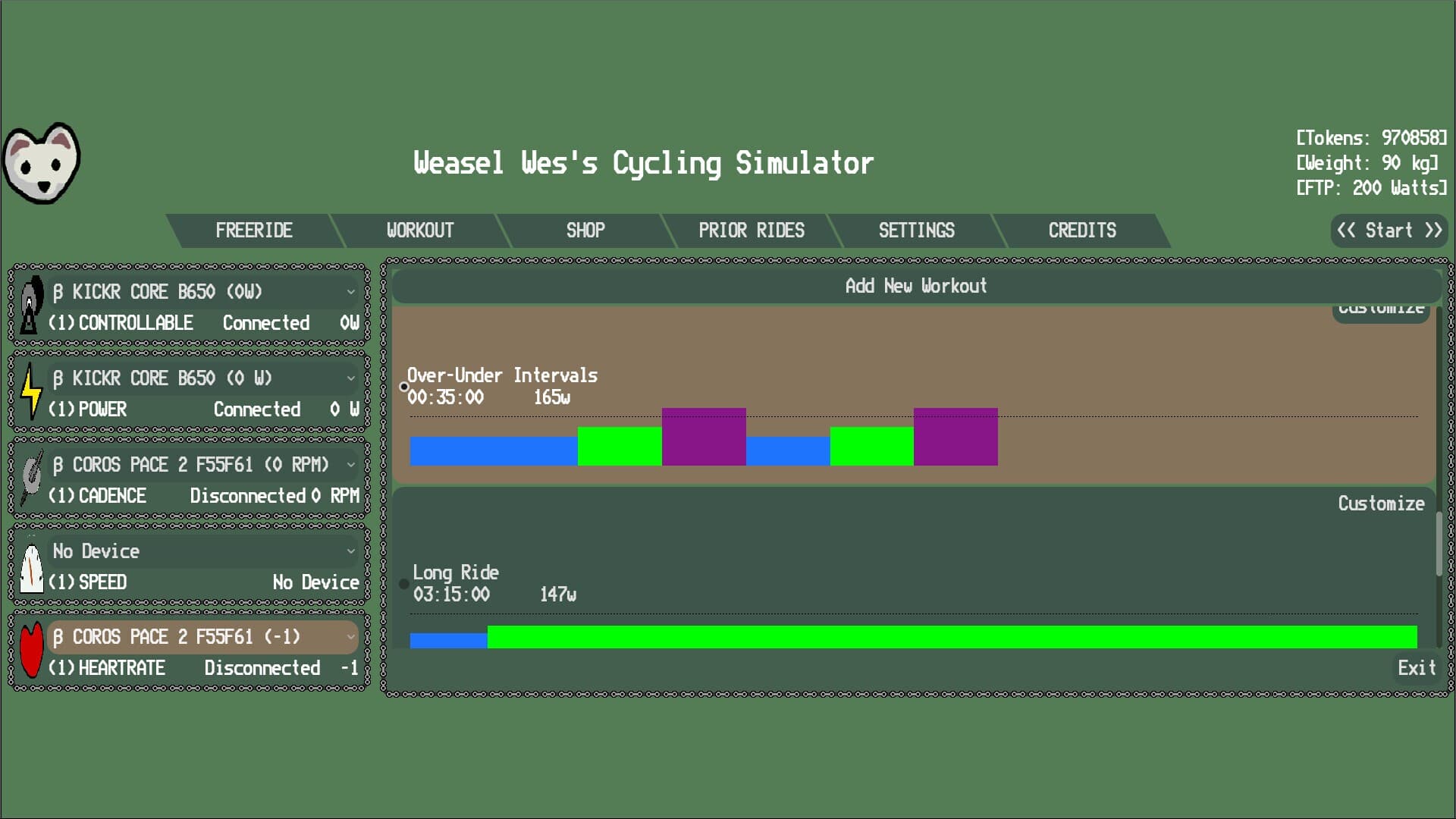Select the lightning bolt Power icon
1456x819 pixels.
tap(30, 393)
